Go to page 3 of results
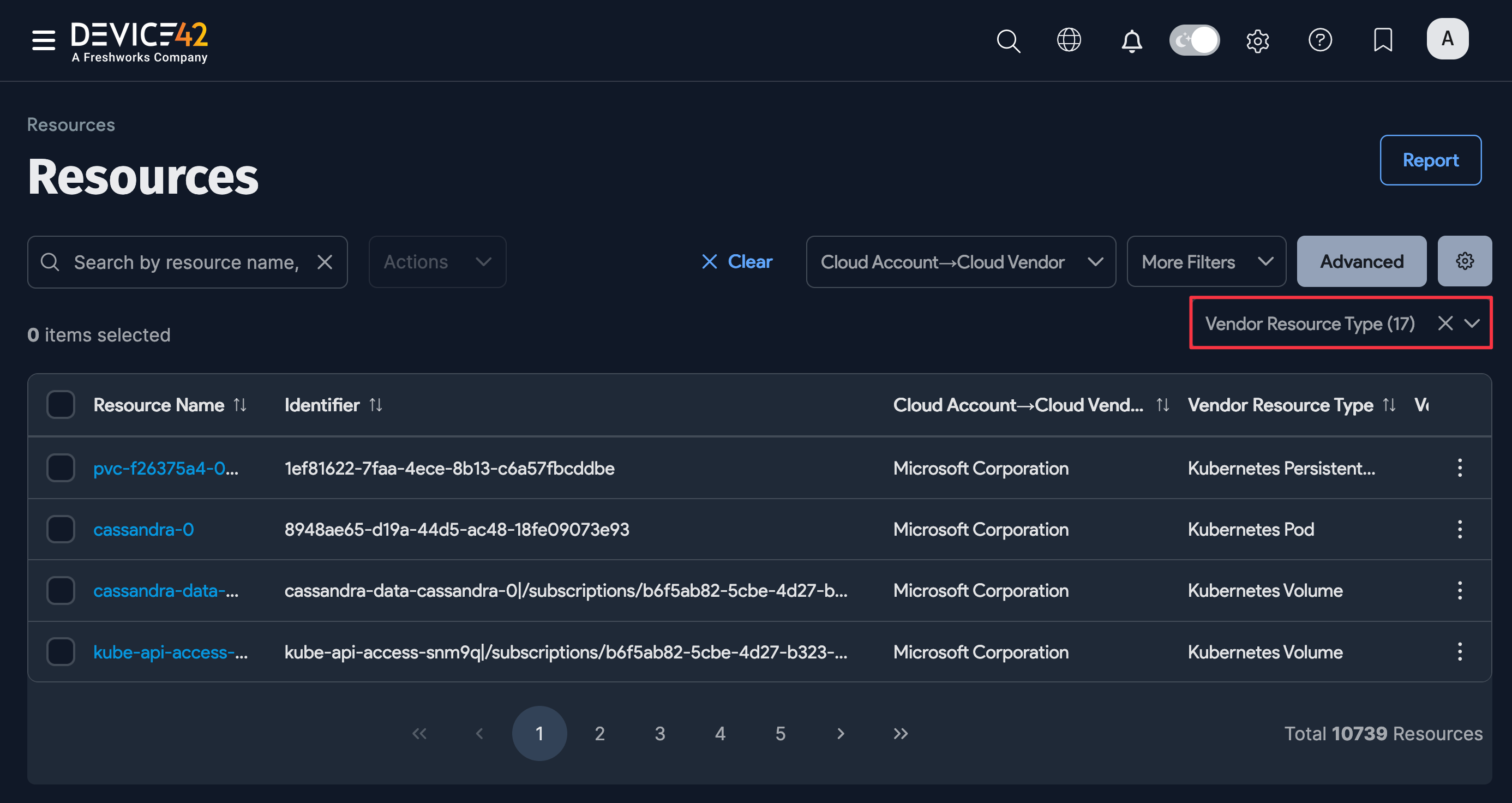 [x=660, y=733]
